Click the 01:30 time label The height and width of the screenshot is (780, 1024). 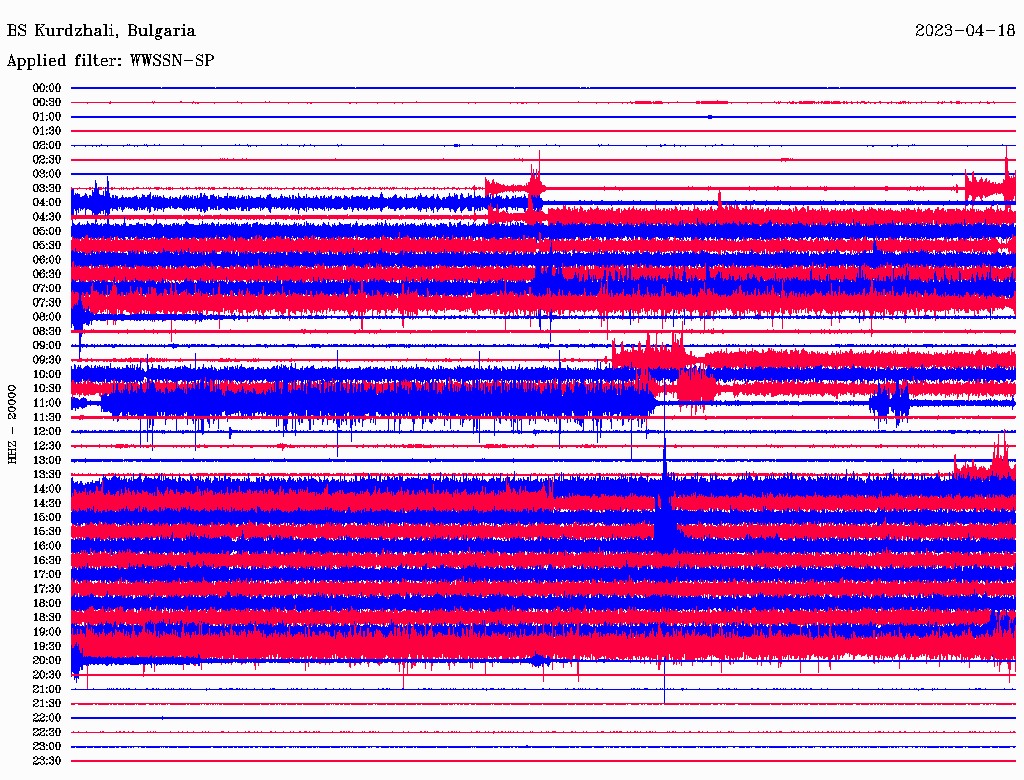[x=47, y=131]
